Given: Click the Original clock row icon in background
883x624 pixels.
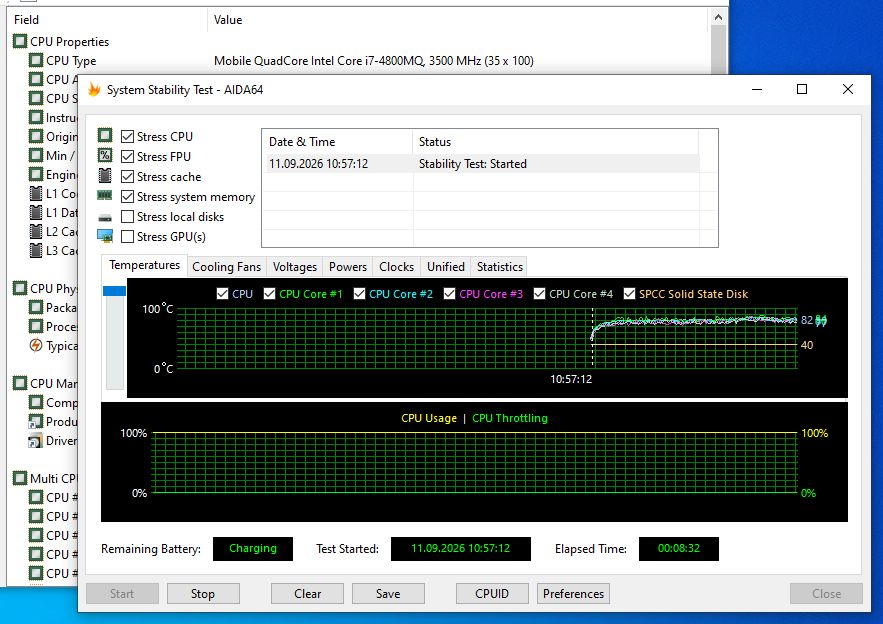Looking at the screenshot, I should click(x=36, y=136).
